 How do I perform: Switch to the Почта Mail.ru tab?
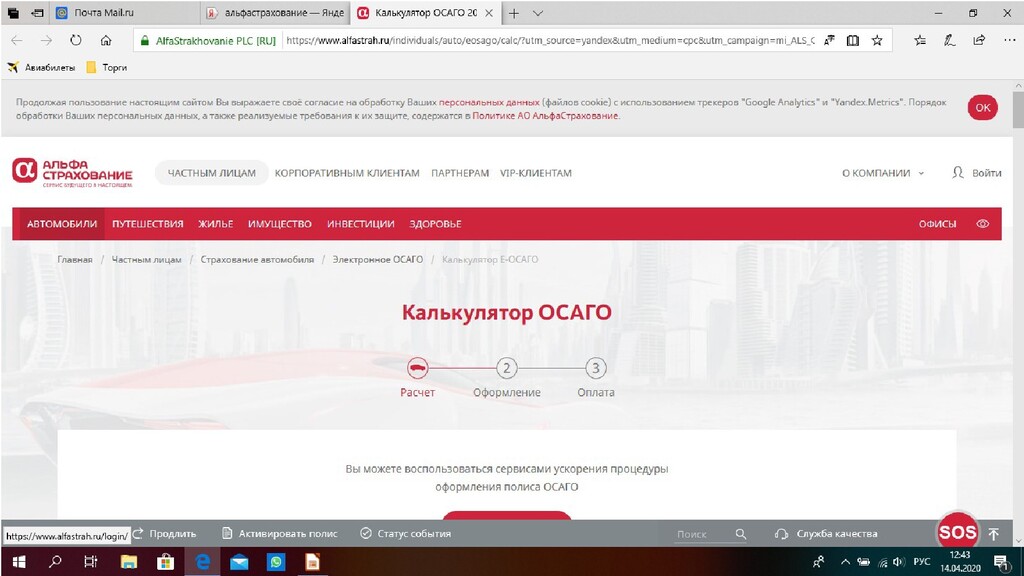124,13
